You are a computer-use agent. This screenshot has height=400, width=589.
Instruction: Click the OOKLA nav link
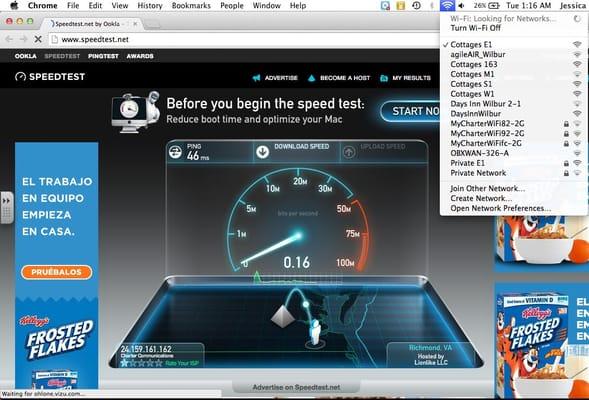click(x=26, y=56)
